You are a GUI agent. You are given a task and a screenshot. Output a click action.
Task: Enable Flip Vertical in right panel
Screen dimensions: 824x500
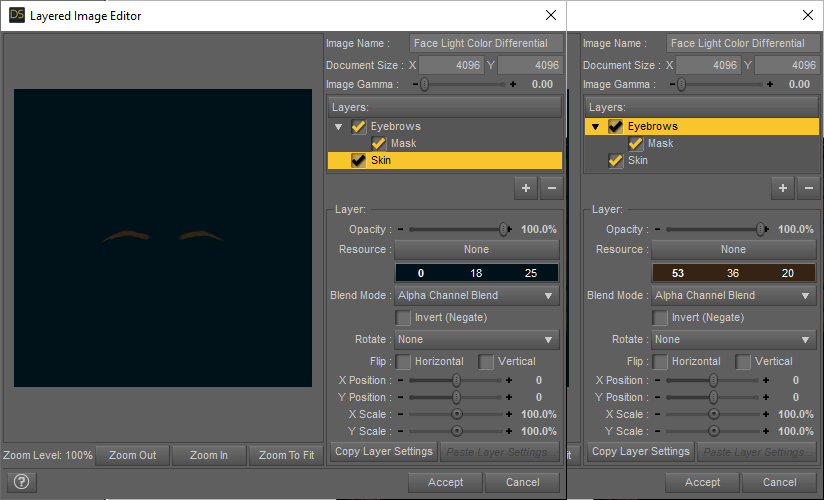pyautogui.click(x=743, y=362)
